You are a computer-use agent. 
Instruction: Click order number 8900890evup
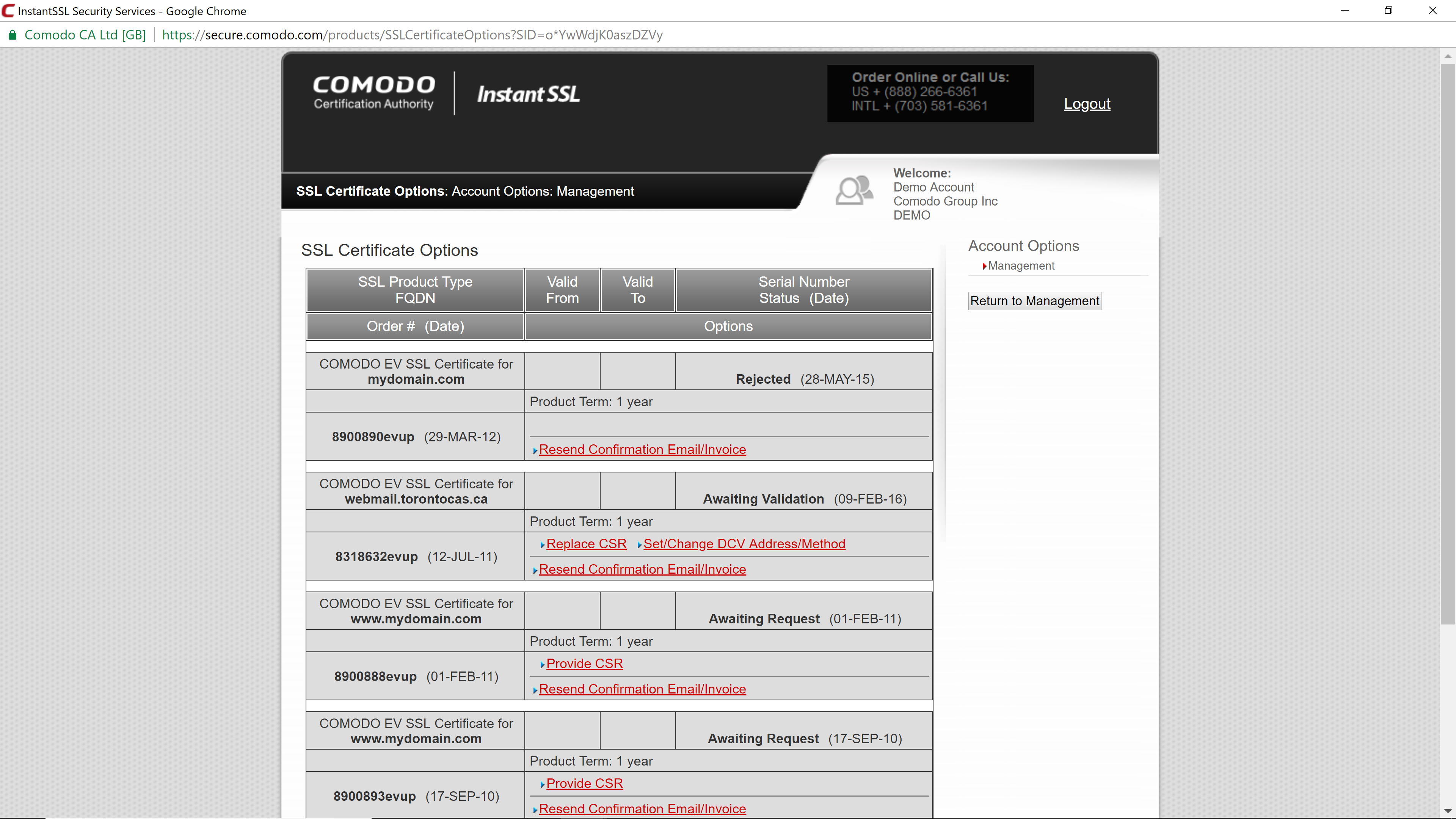(373, 437)
